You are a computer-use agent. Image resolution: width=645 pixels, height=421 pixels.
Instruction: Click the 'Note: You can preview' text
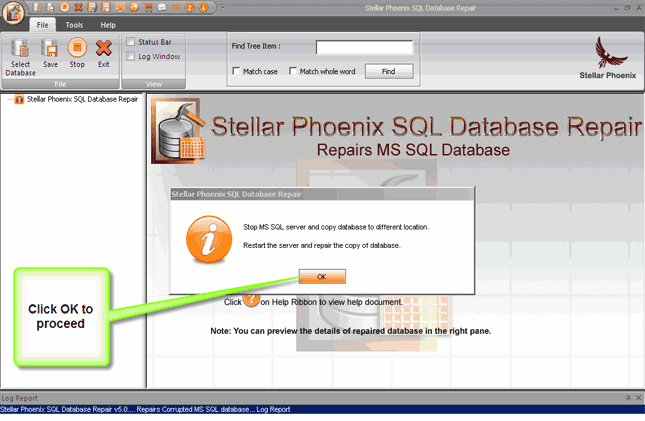point(350,331)
